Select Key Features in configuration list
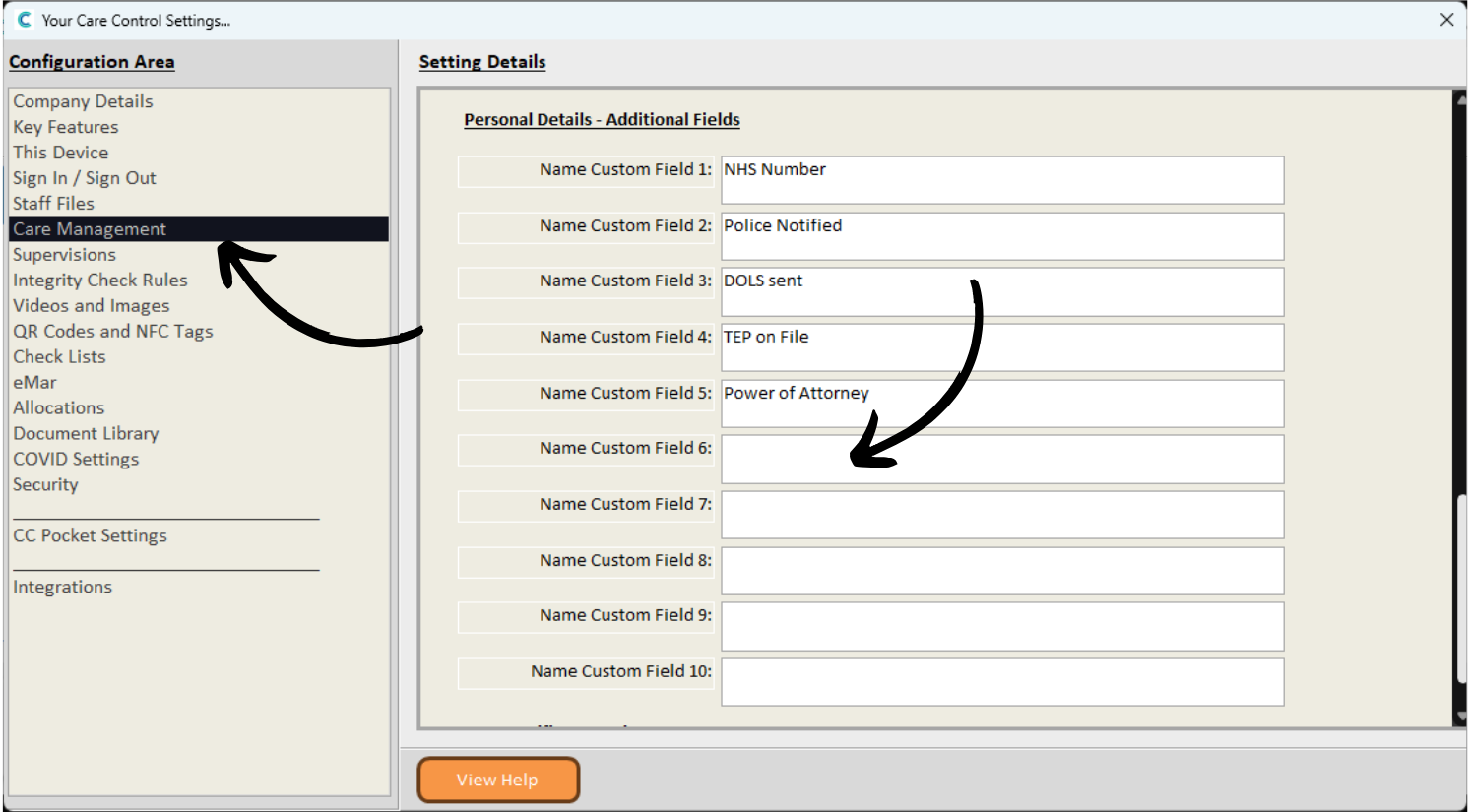Viewport: 1468px width, 812px height. point(65,127)
